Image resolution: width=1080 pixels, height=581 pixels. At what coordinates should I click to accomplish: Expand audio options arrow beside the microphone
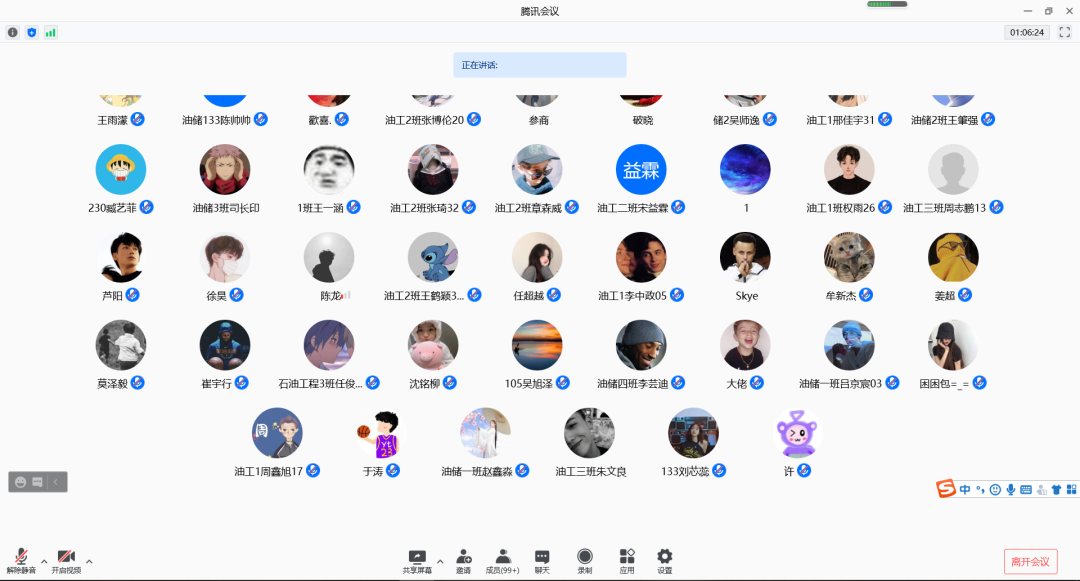tap(43, 561)
